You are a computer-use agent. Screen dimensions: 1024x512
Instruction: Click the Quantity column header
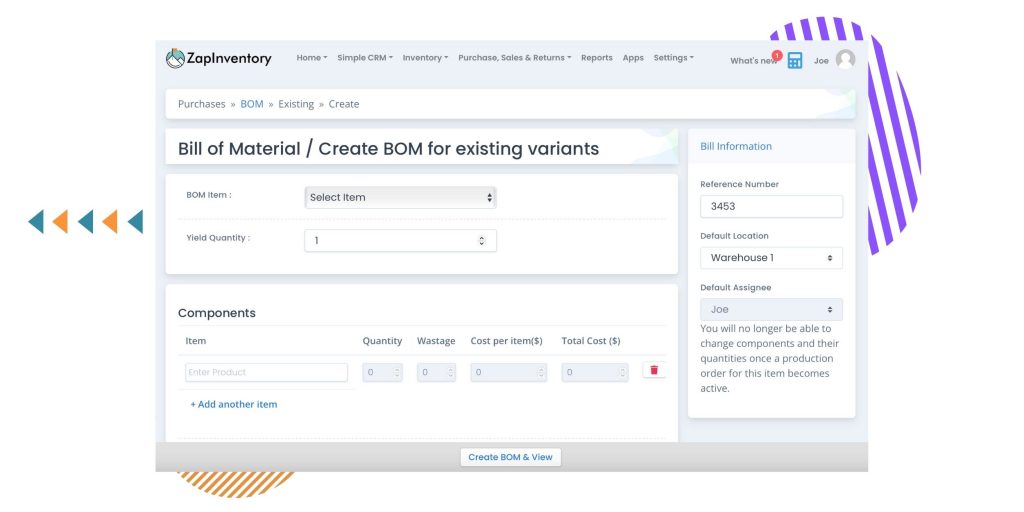pos(382,341)
